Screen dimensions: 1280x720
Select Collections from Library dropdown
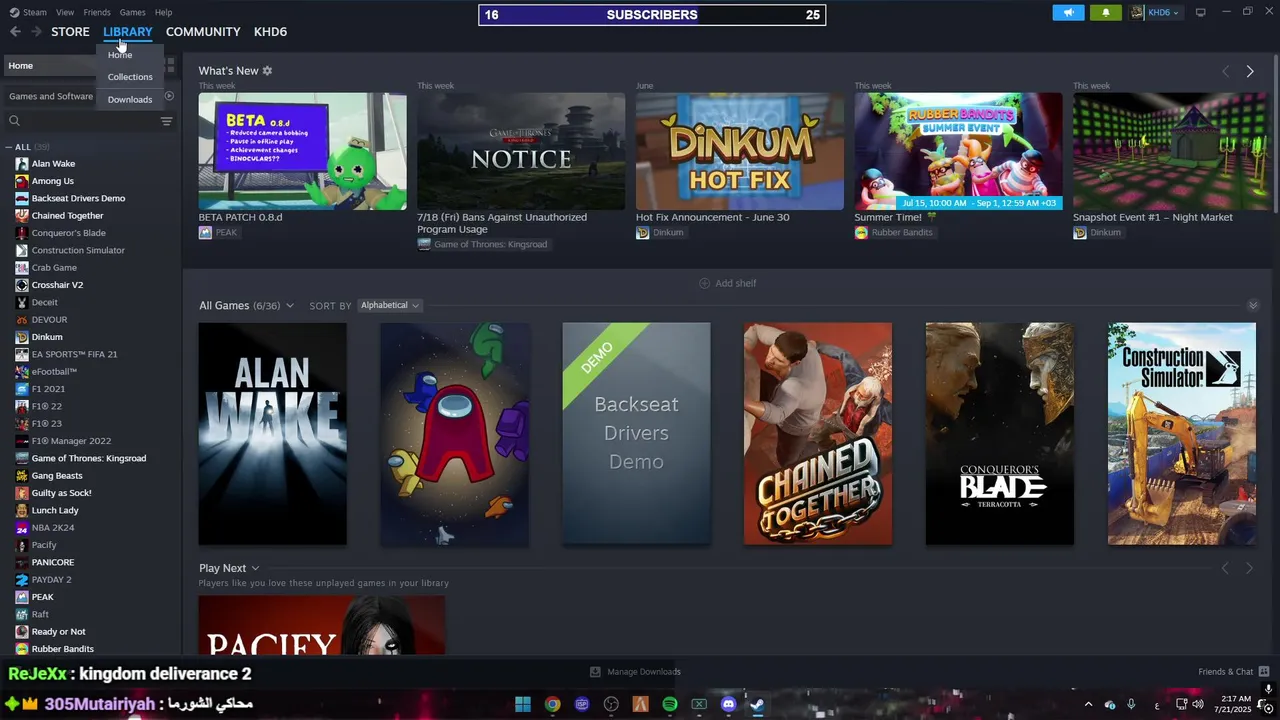click(x=130, y=77)
